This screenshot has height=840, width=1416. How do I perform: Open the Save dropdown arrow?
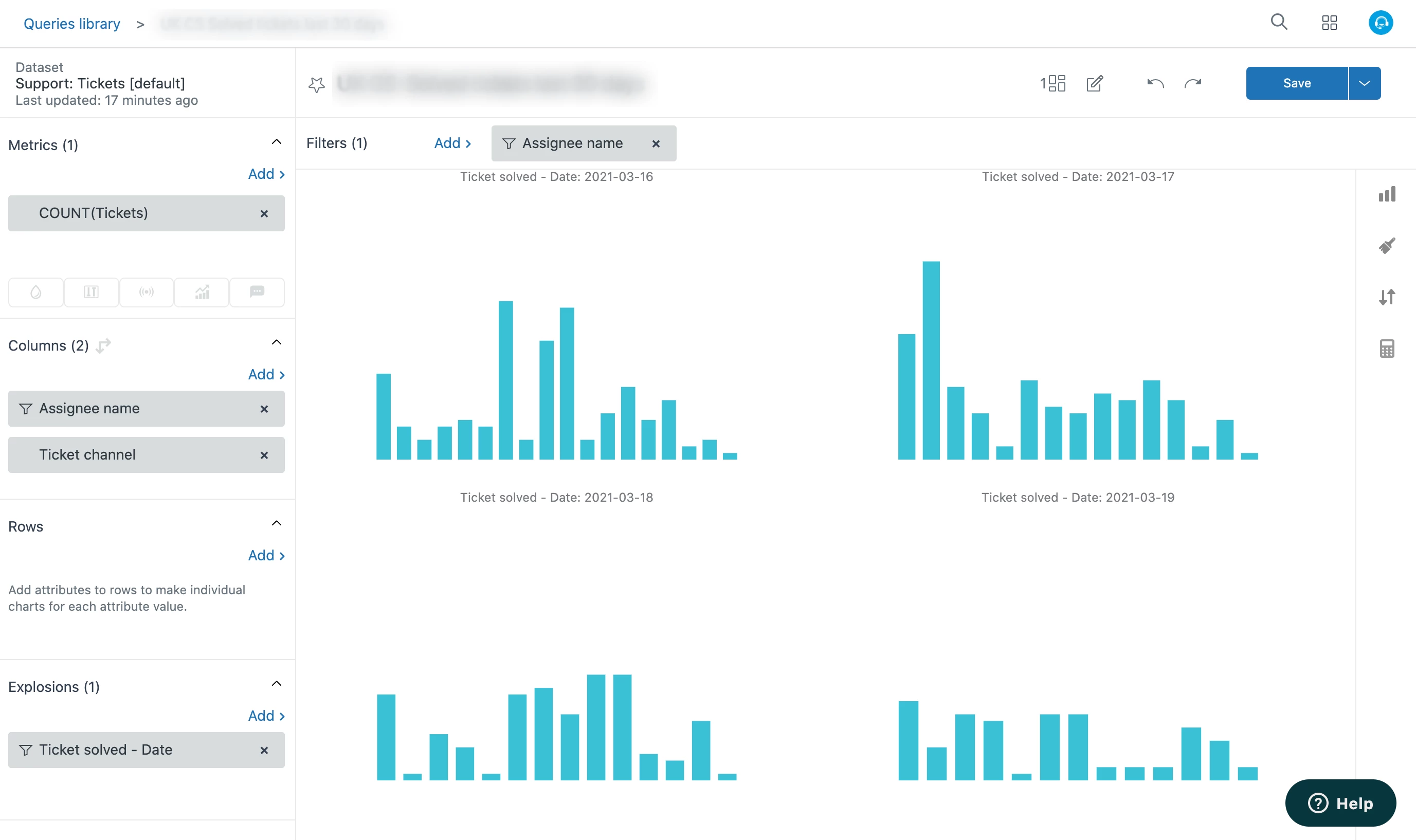(1364, 83)
